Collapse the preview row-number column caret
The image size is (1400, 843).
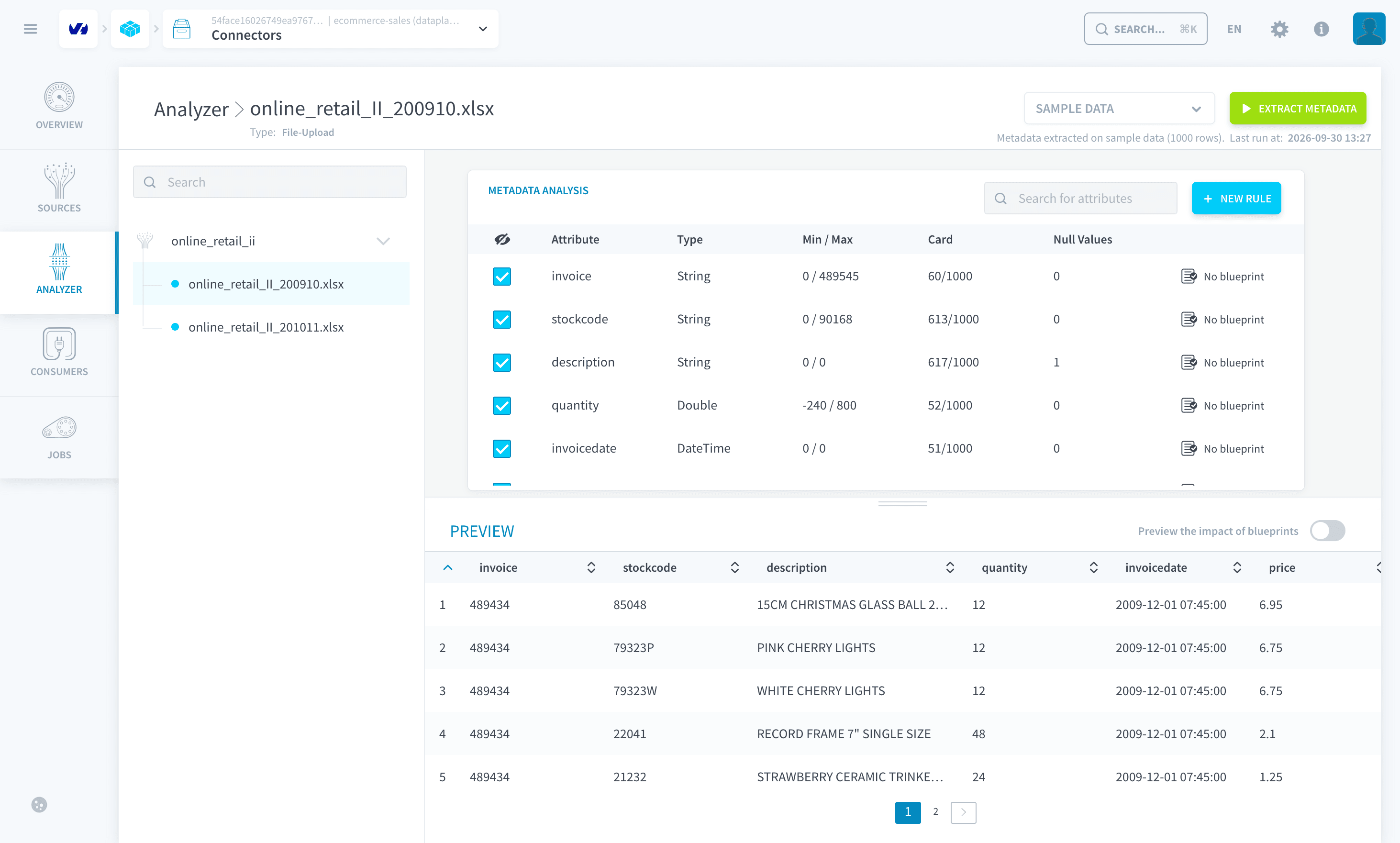[447, 567]
